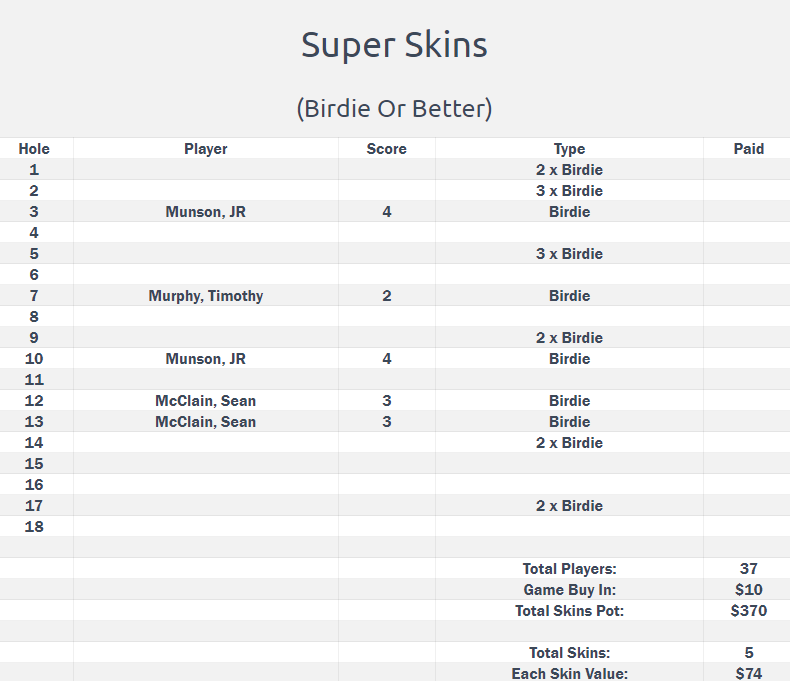Click the Score column header
790x681 pixels.
click(x=386, y=149)
